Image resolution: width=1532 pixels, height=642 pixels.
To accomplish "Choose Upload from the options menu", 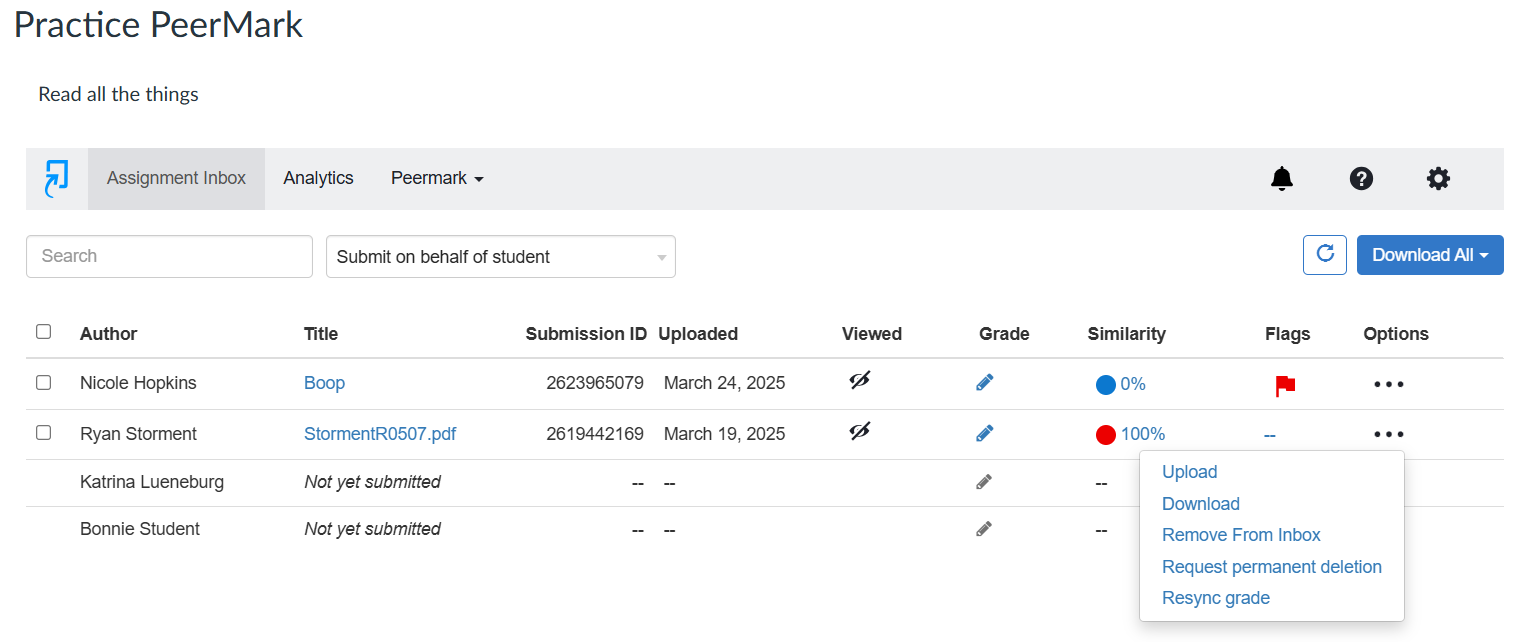I will coord(1190,472).
